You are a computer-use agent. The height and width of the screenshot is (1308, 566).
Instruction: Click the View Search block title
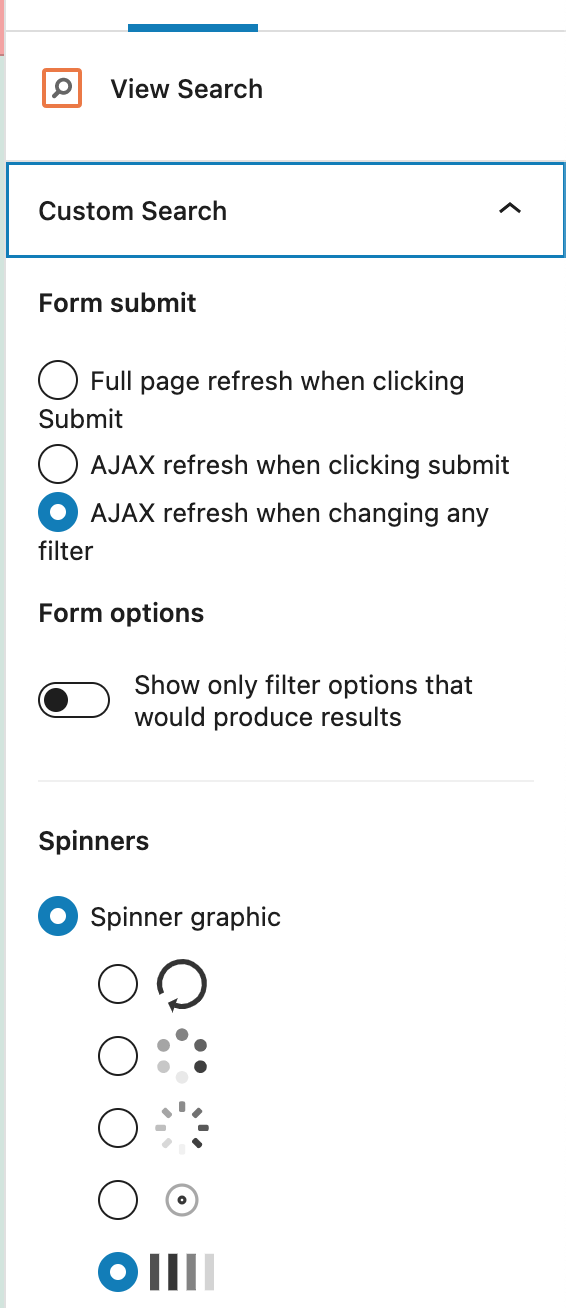187,89
